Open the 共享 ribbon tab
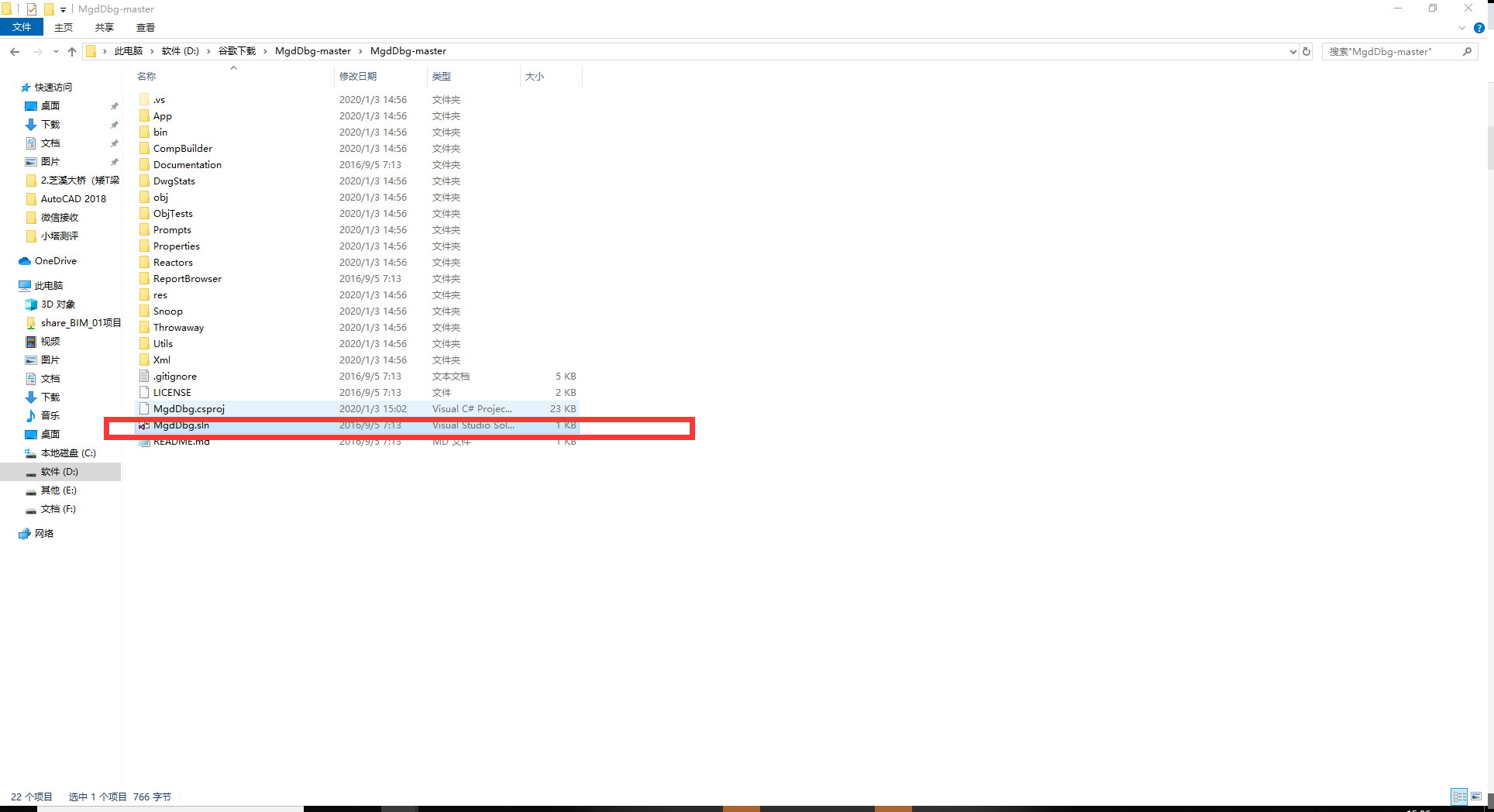1494x812 pixels. pyautogui.click(x=105, y=27)
